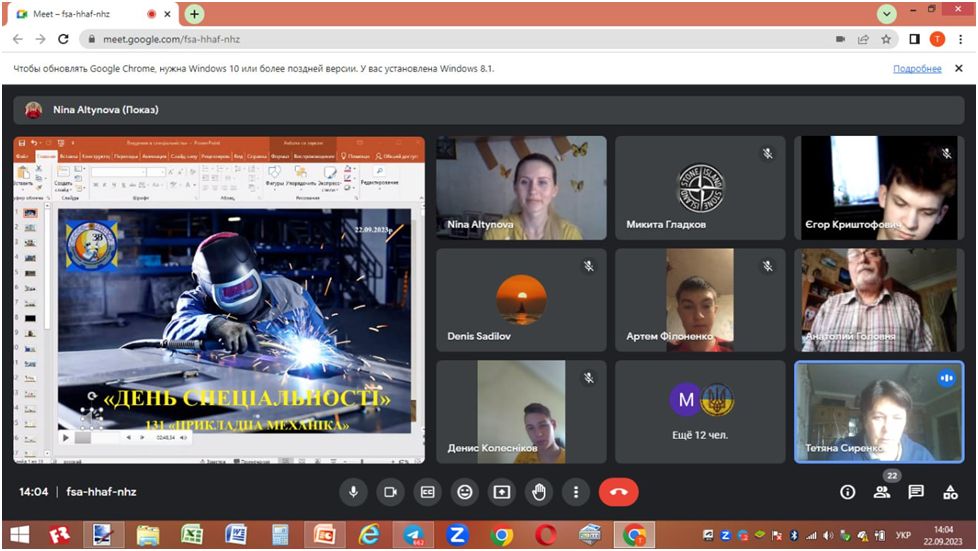Open the emoji reactions button
978x551 pixels.
[x=465, y=492]
